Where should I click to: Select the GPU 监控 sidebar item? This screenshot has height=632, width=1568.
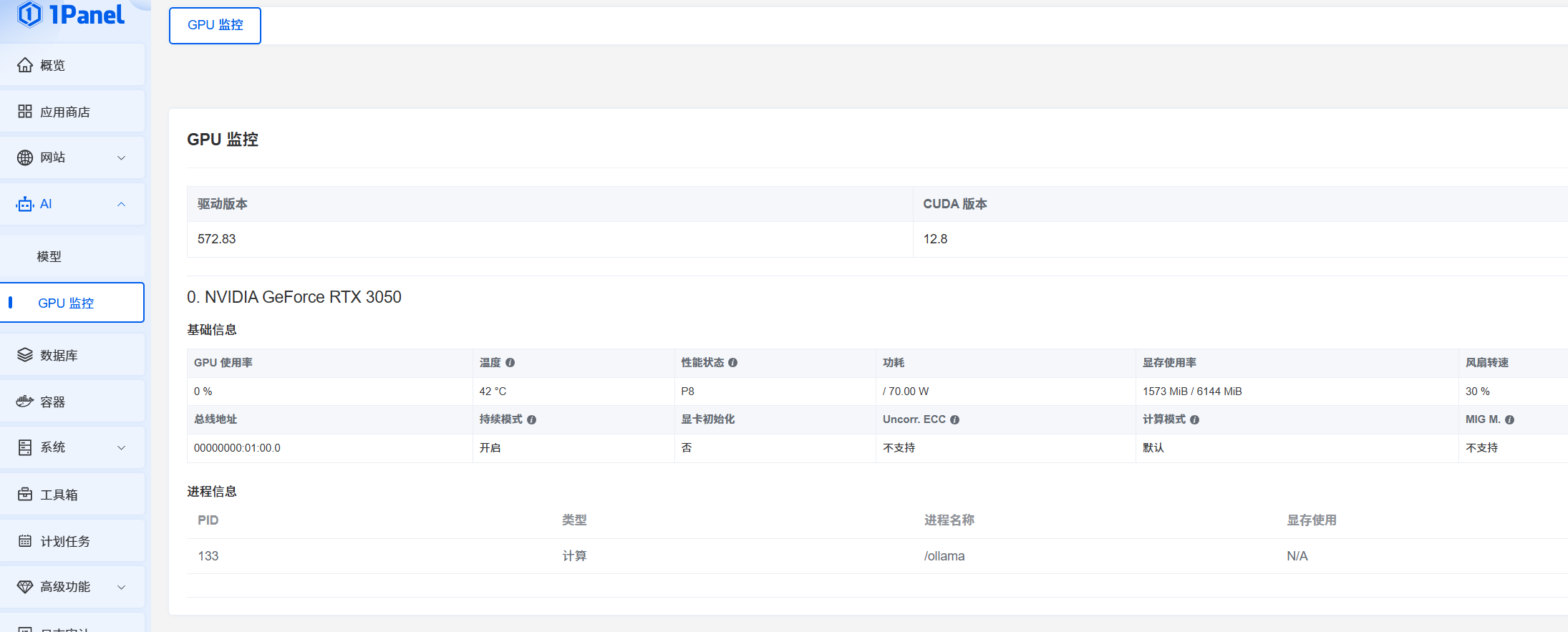72,303
